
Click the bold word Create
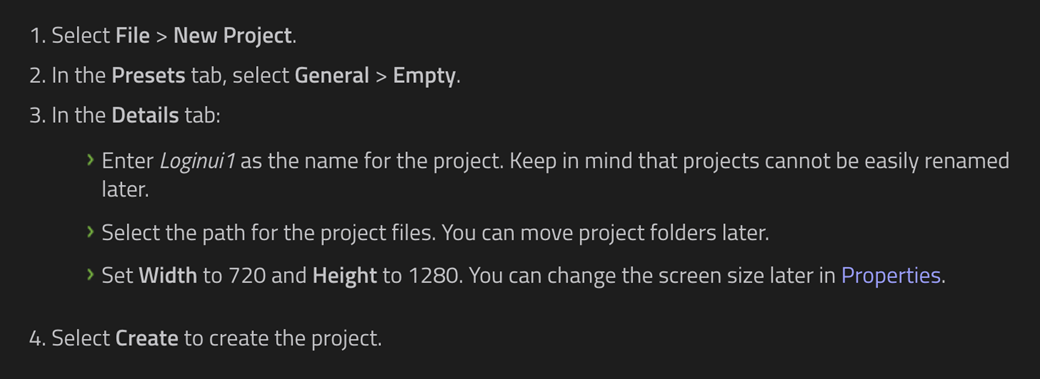pos(147,339)
